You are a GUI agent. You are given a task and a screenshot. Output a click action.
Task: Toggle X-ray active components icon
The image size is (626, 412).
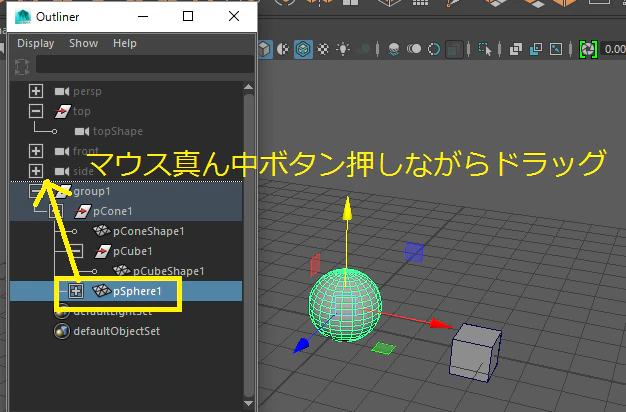point(536,49)
